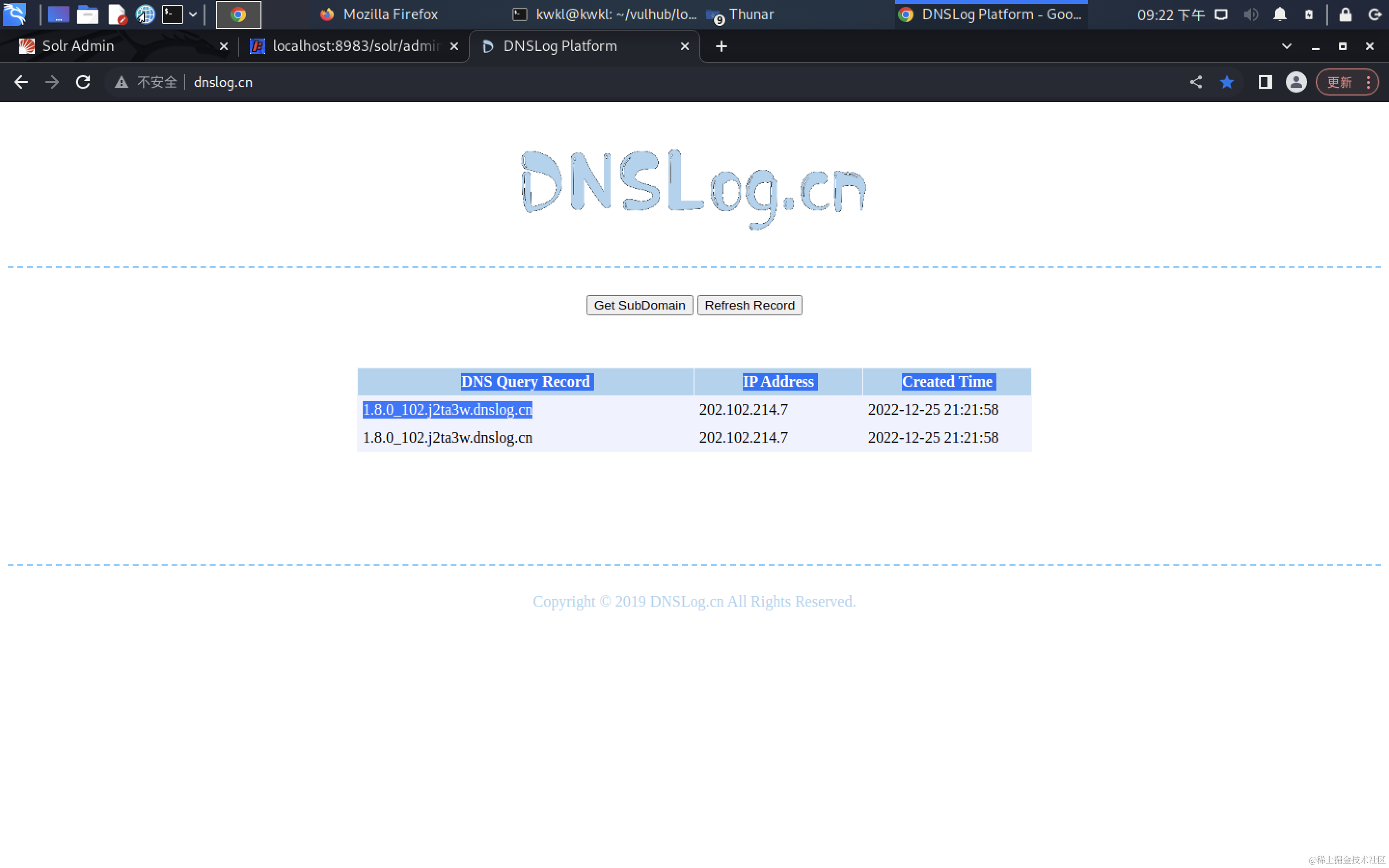Viewport: 1389px width, 868px height.
Task: Expand the tab search chevron
Action: 1286,46
